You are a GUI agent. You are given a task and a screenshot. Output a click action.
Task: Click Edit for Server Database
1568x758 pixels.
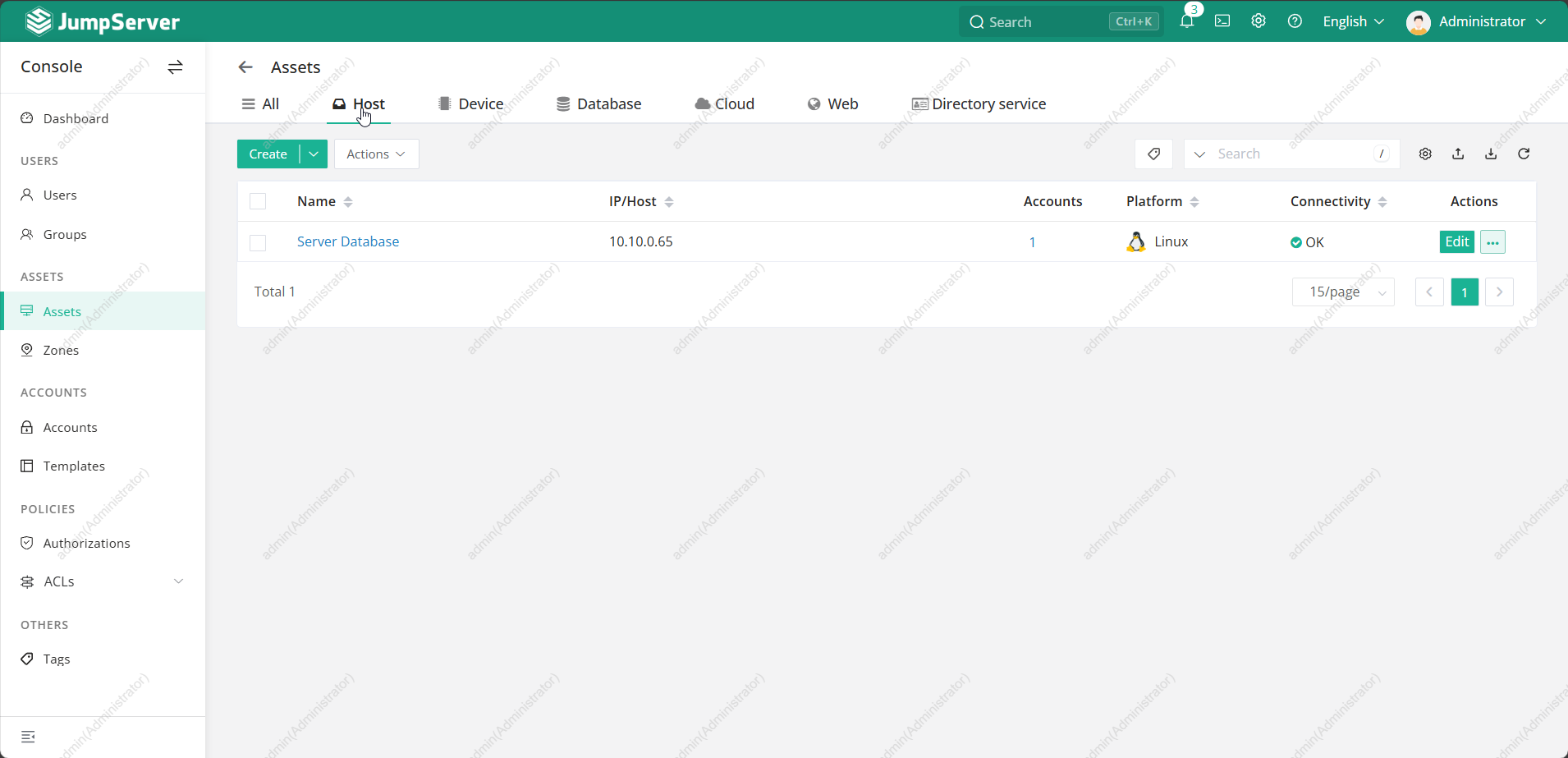coord(1456,241)
